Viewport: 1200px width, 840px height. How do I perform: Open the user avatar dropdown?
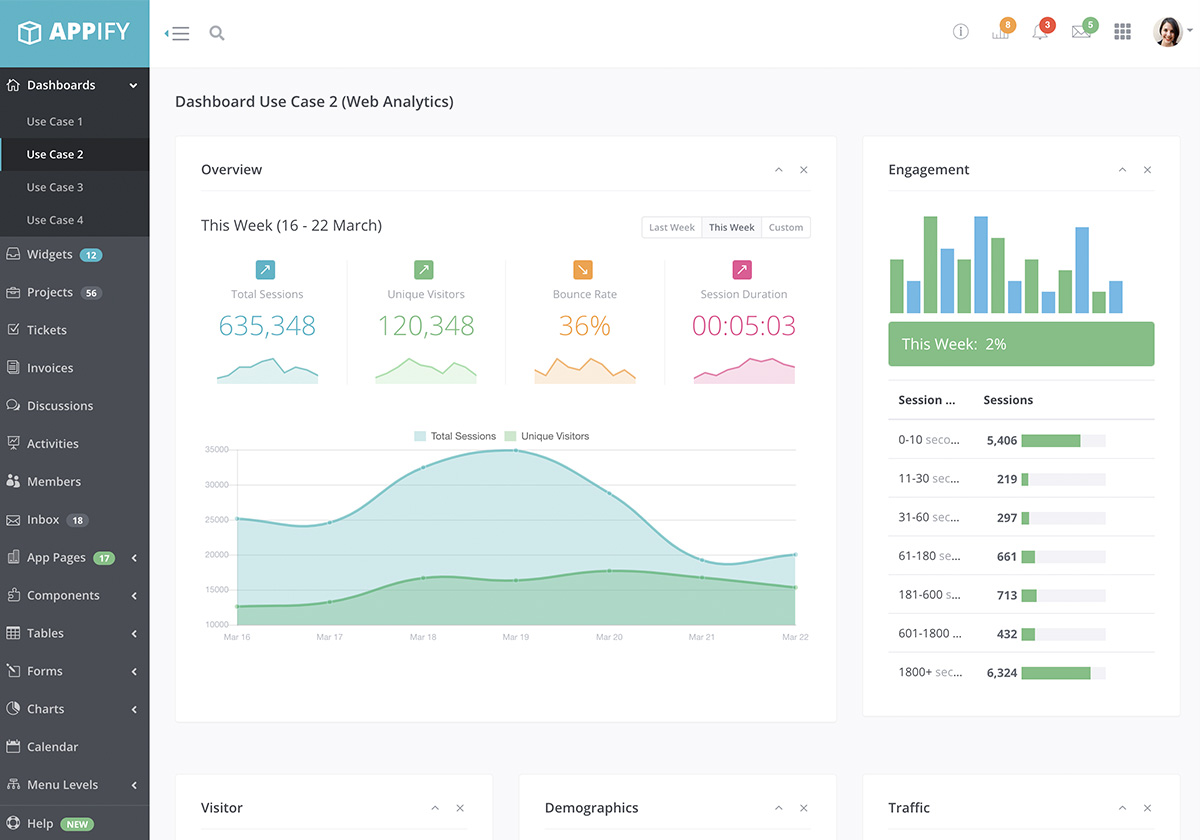tap(1169, 32)
